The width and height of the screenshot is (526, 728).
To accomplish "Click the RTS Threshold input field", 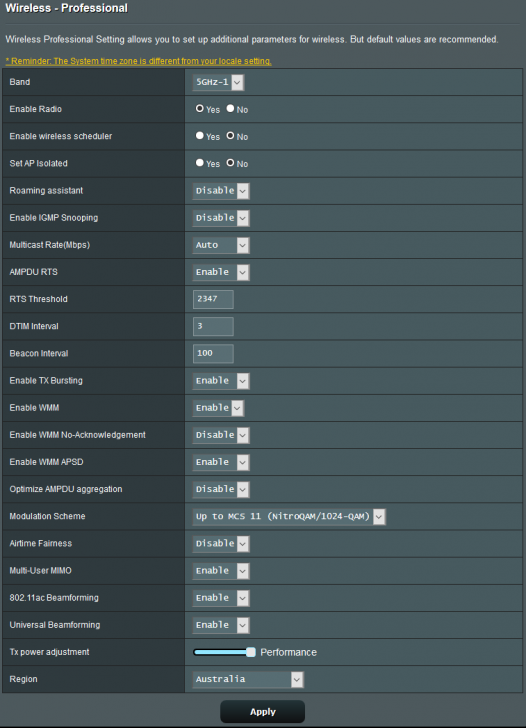I will coord(213,299).
